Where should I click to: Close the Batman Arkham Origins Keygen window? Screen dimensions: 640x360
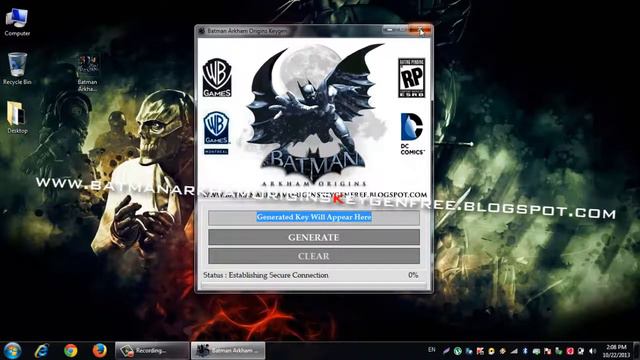point(420,30)
